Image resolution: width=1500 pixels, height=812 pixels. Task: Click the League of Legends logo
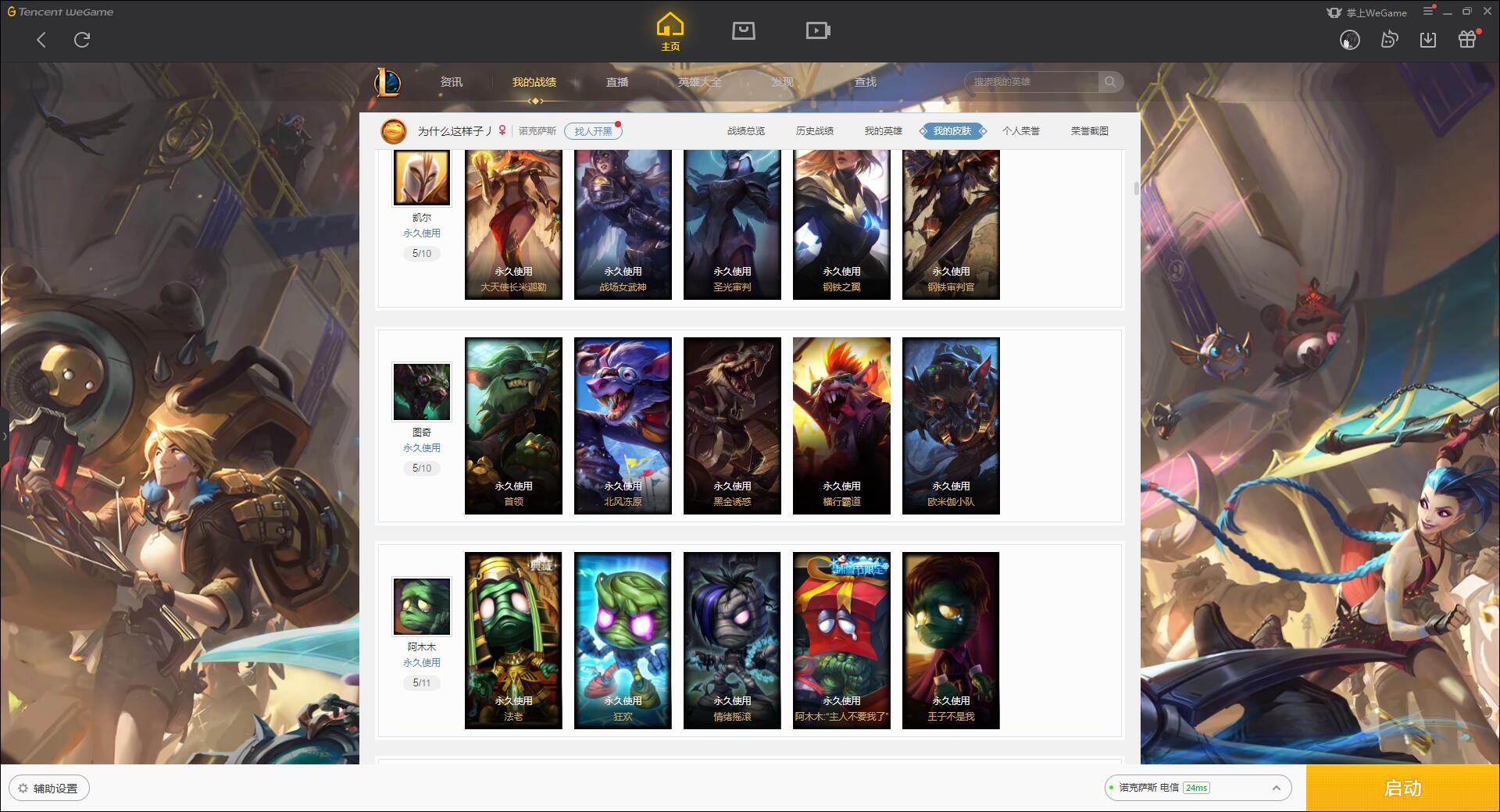(x=387, y=82)
